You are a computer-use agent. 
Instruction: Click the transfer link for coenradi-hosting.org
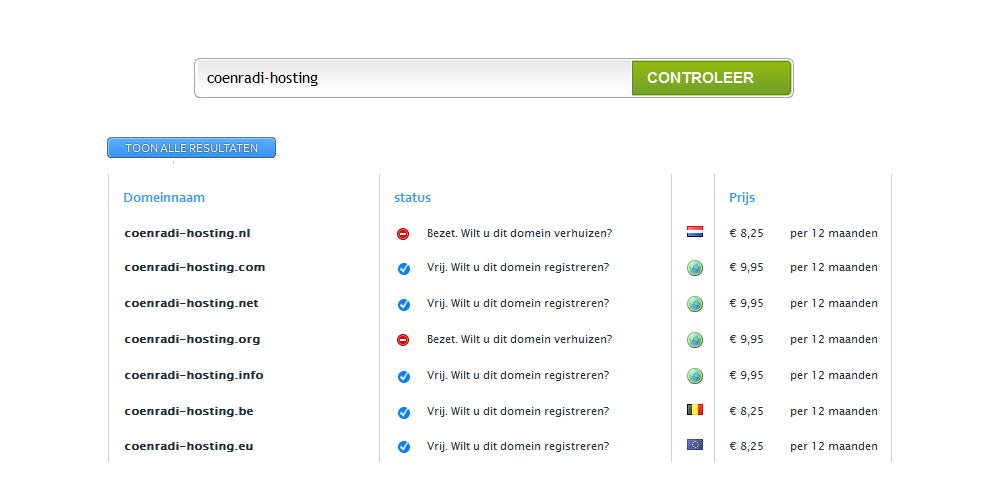pyautogui.click(x=519, y=339)
